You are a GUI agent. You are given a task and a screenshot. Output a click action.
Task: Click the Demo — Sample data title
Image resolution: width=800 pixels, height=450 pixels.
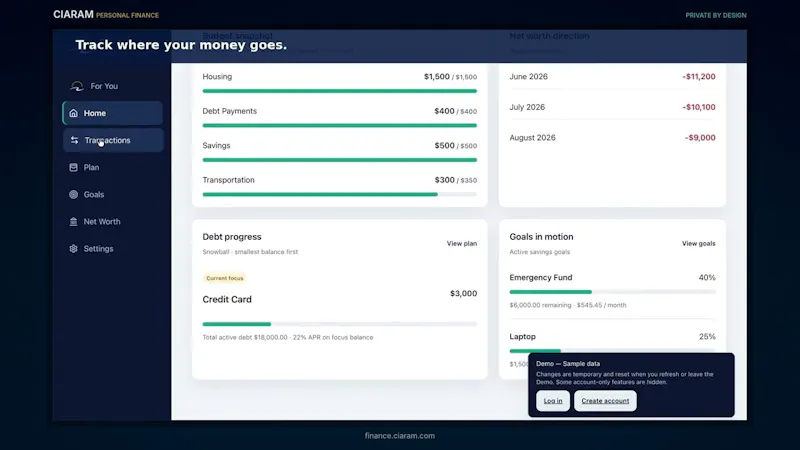tap(568, 364)
